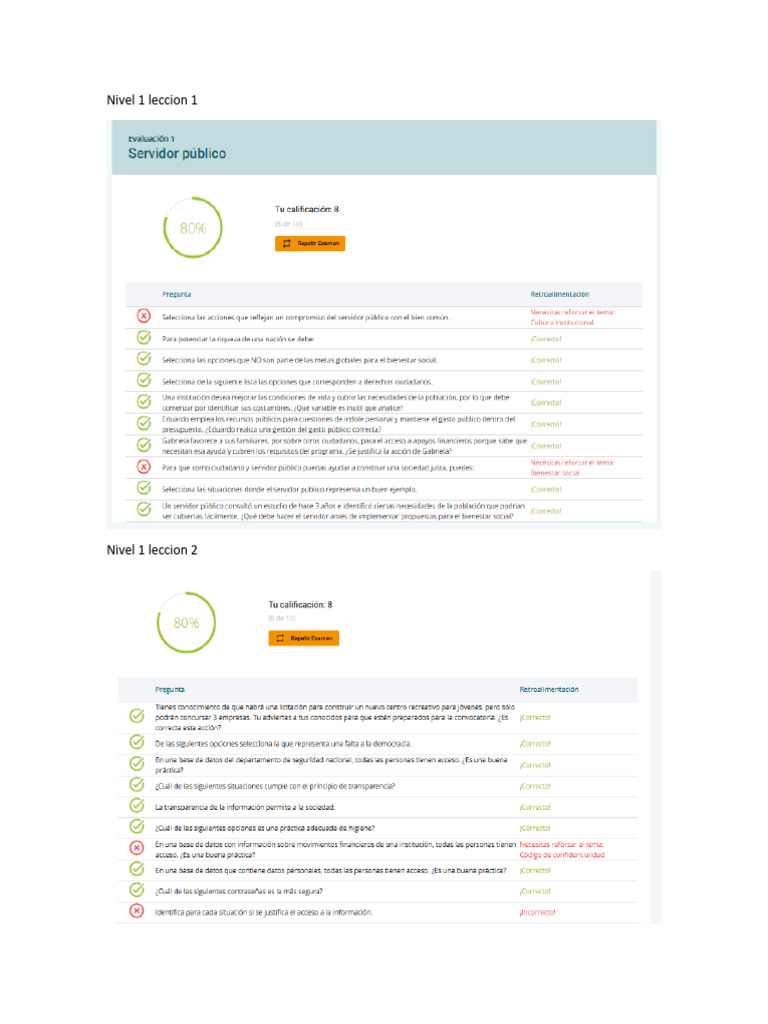The width and height of the screenshot is (768, 1024).
Task: Click the 'Nivel 1 leccion 2' heading
Action: tap(152, 550)
